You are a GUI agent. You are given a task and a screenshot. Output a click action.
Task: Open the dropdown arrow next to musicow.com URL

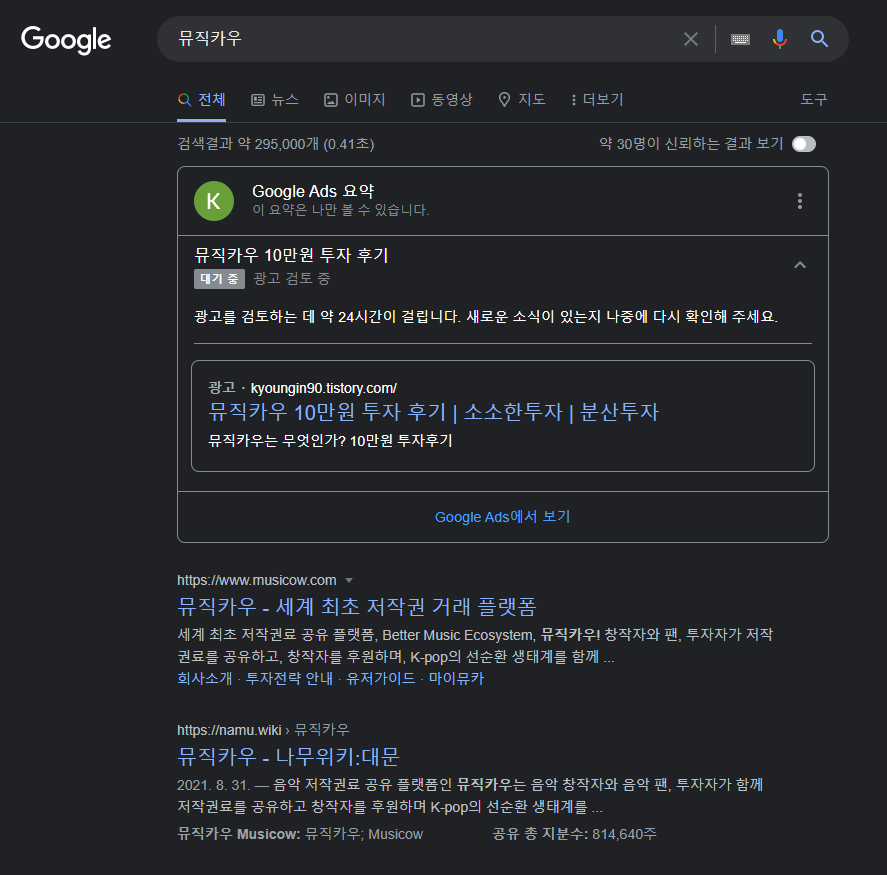point(349,580)
